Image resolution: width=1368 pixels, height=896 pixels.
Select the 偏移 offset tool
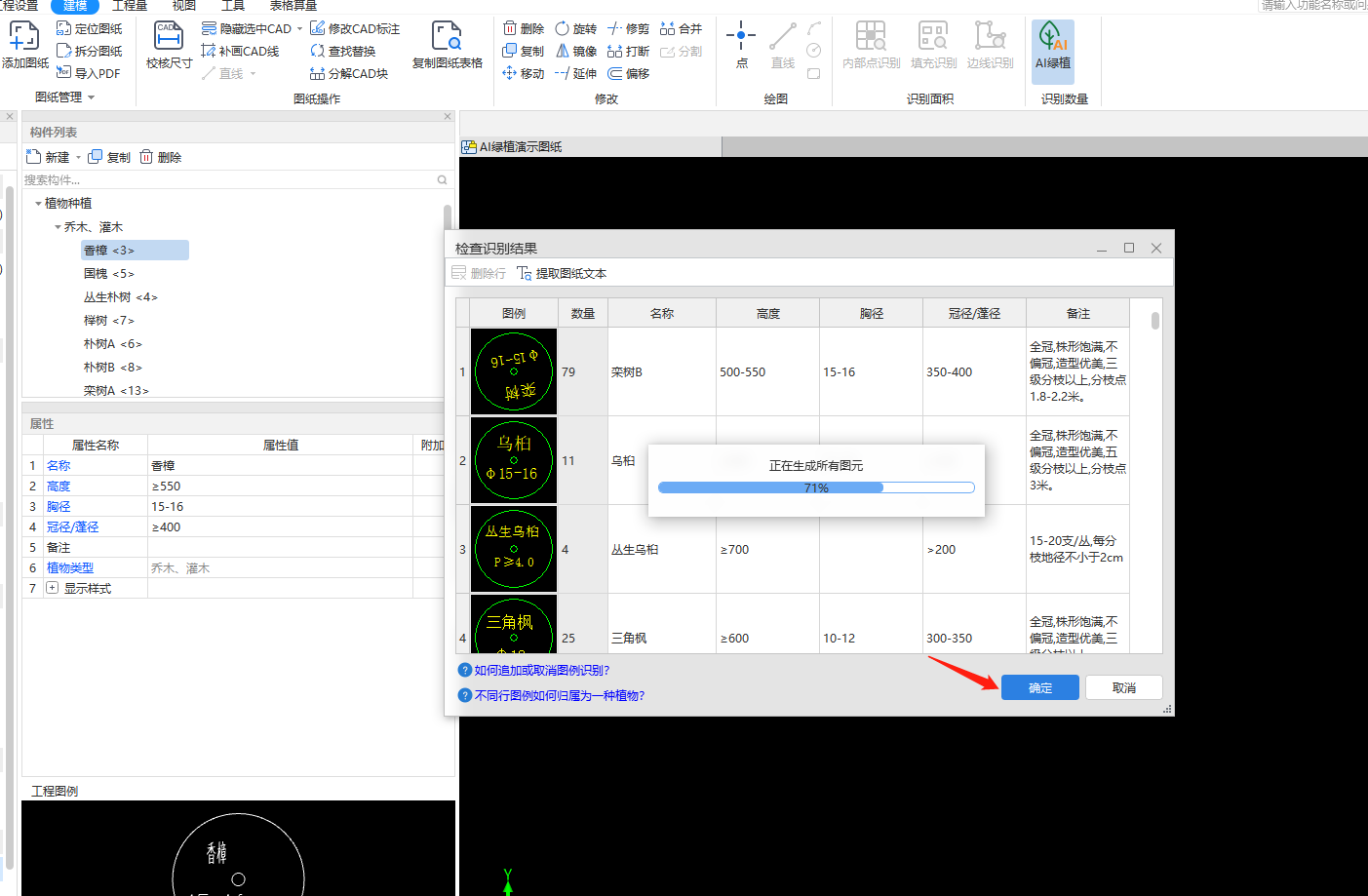click(x=628, y=73)
